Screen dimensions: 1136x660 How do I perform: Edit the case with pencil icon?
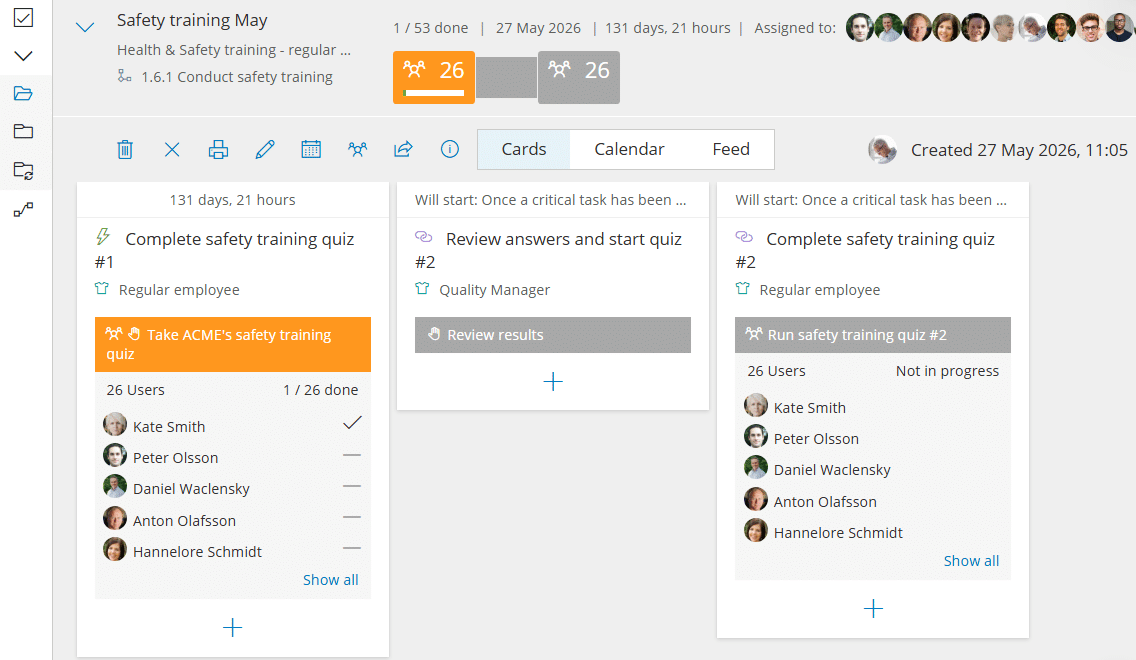(x=265, y=149)
